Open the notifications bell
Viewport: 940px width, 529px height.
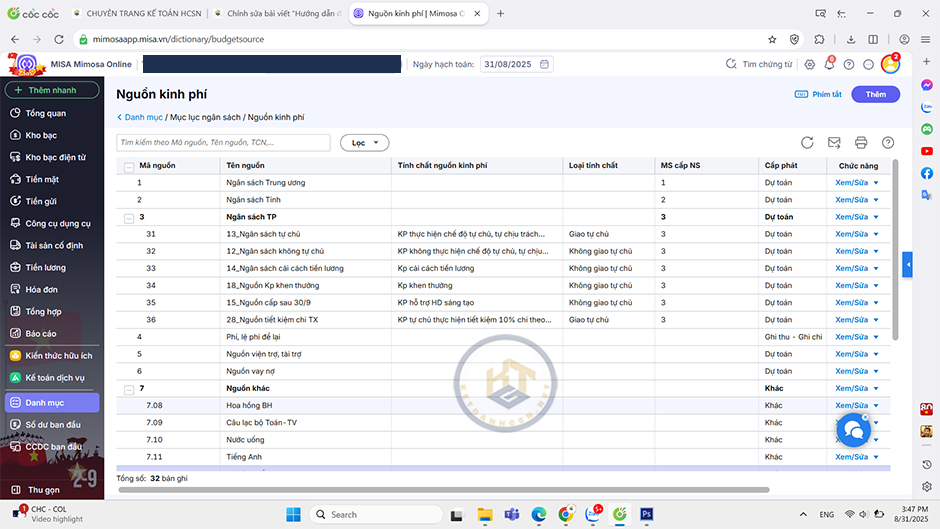click(x=830, y=64)
